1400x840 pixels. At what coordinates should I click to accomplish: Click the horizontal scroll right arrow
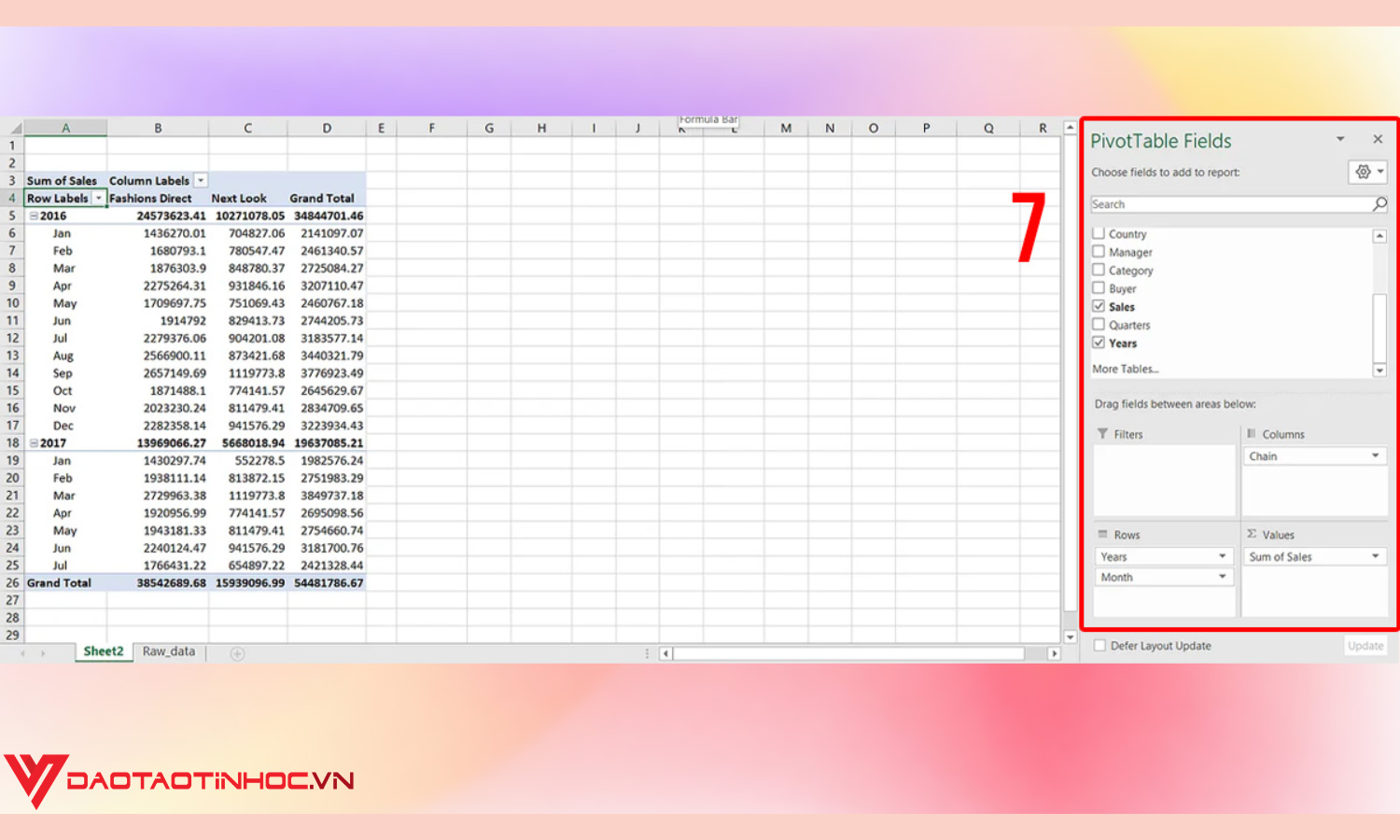tap(1054, 653)
